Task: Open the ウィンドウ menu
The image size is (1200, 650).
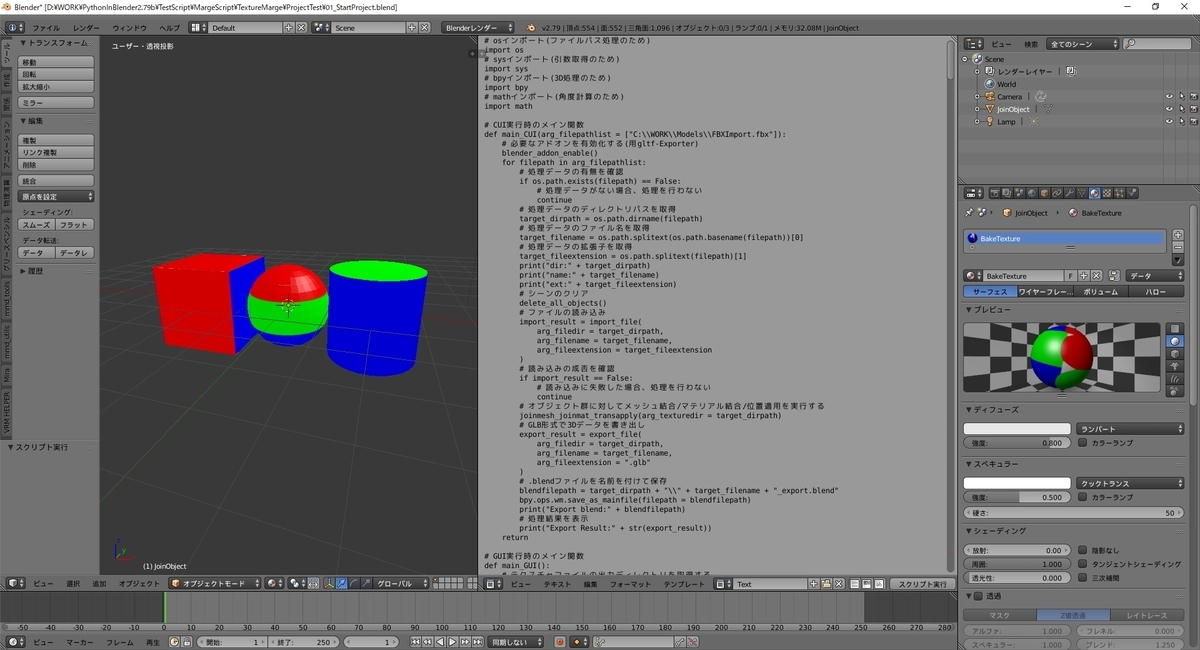Action: [129, 28]
